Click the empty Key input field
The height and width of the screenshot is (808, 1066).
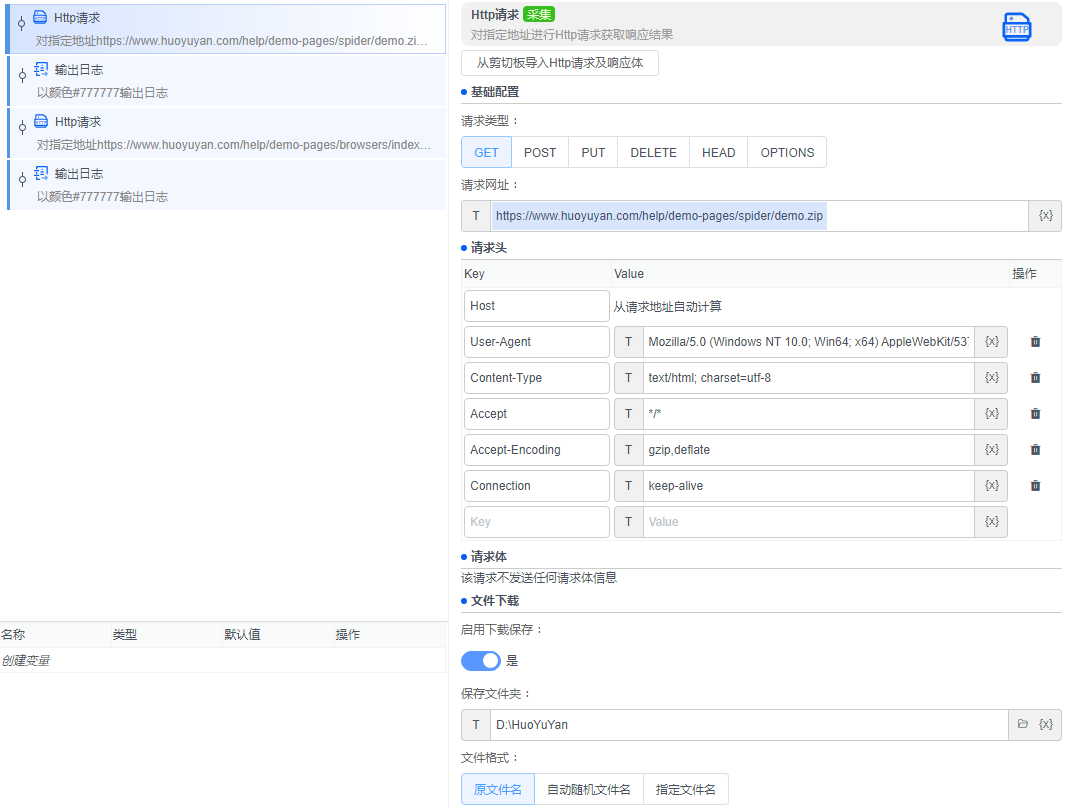[x=537, y=522]
